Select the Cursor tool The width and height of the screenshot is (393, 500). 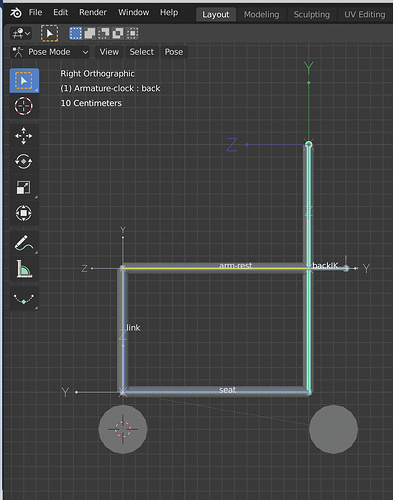coord(24,106)
